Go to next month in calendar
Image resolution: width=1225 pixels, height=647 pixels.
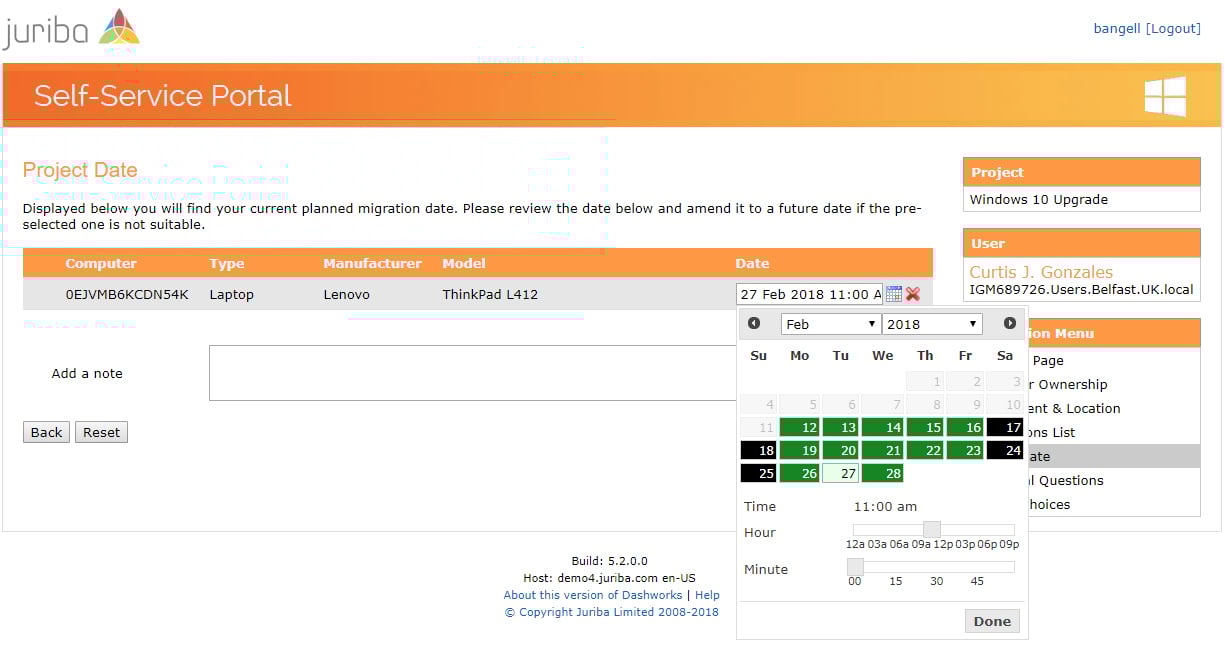point(1009,323)
